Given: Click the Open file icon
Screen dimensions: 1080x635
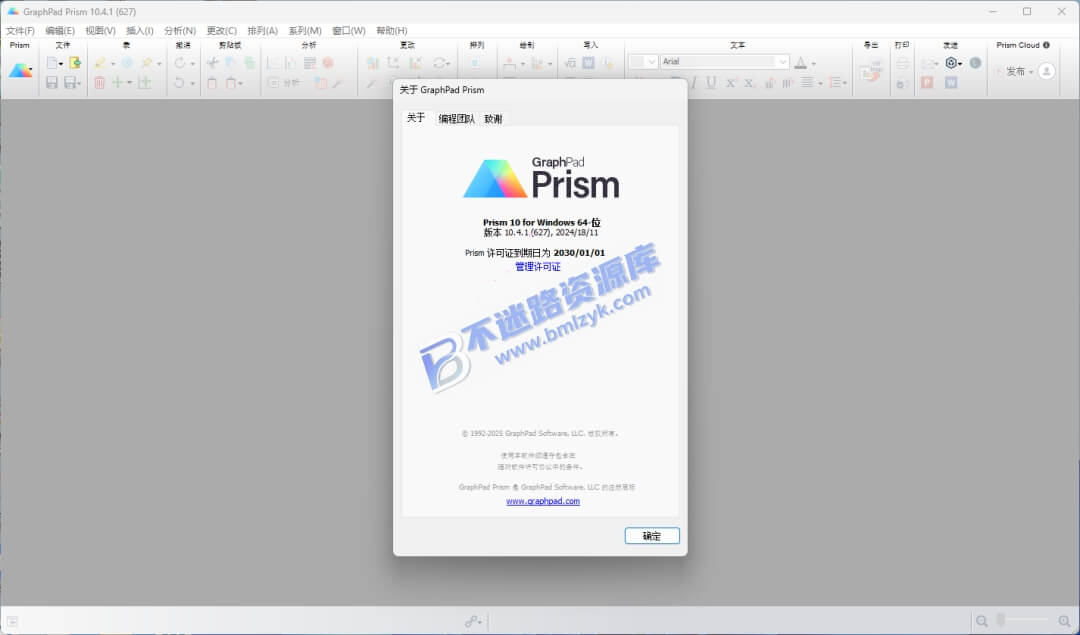Looking at the screenshot, I should pos(75,63).
